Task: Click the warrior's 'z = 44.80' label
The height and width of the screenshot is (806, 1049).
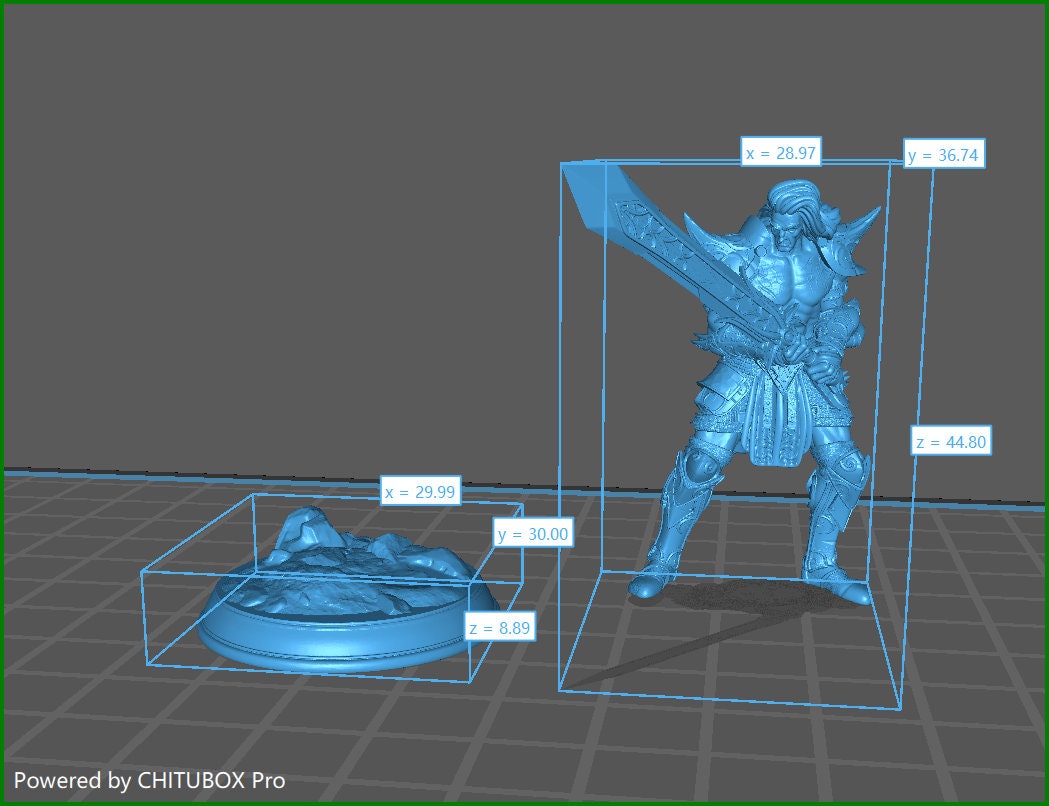Action: (951, 441)
